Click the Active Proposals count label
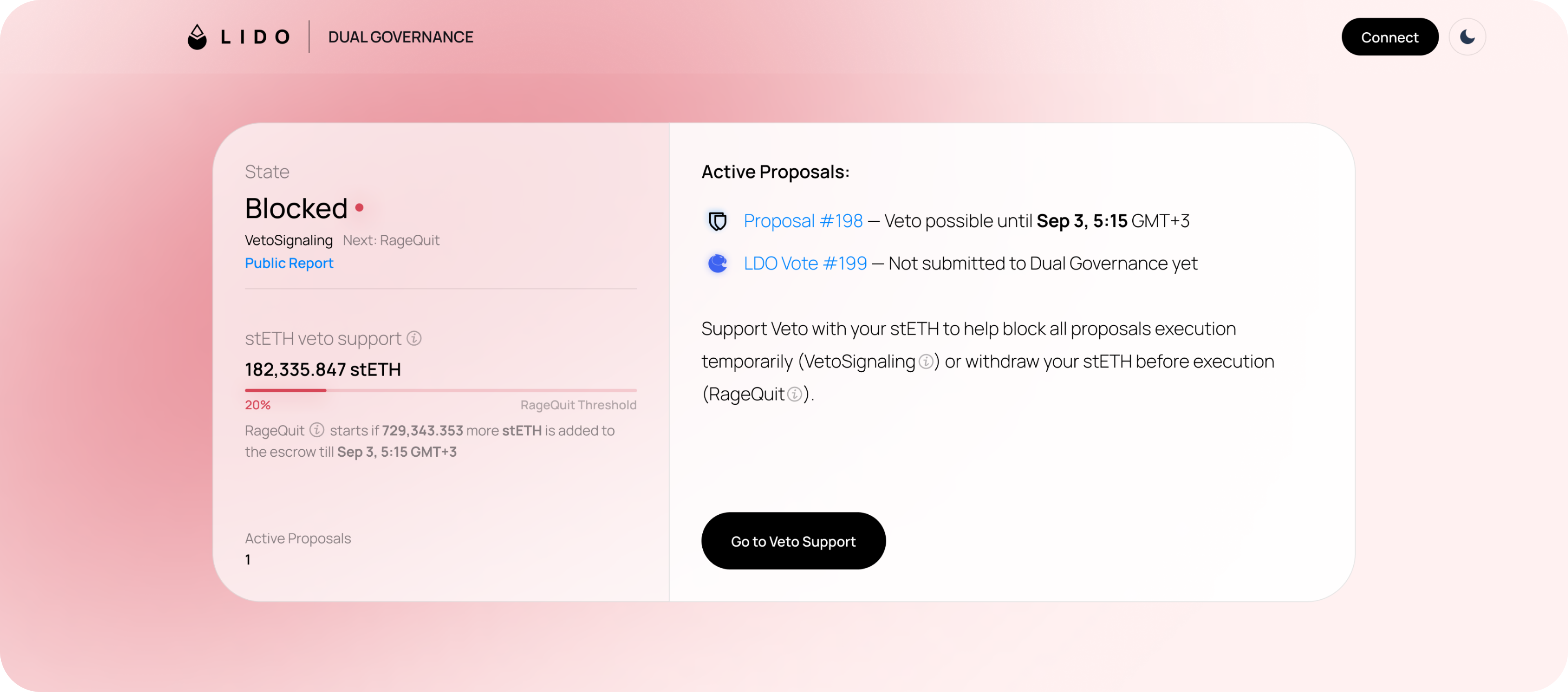1568x692 pixels. (x=298, y=538)
